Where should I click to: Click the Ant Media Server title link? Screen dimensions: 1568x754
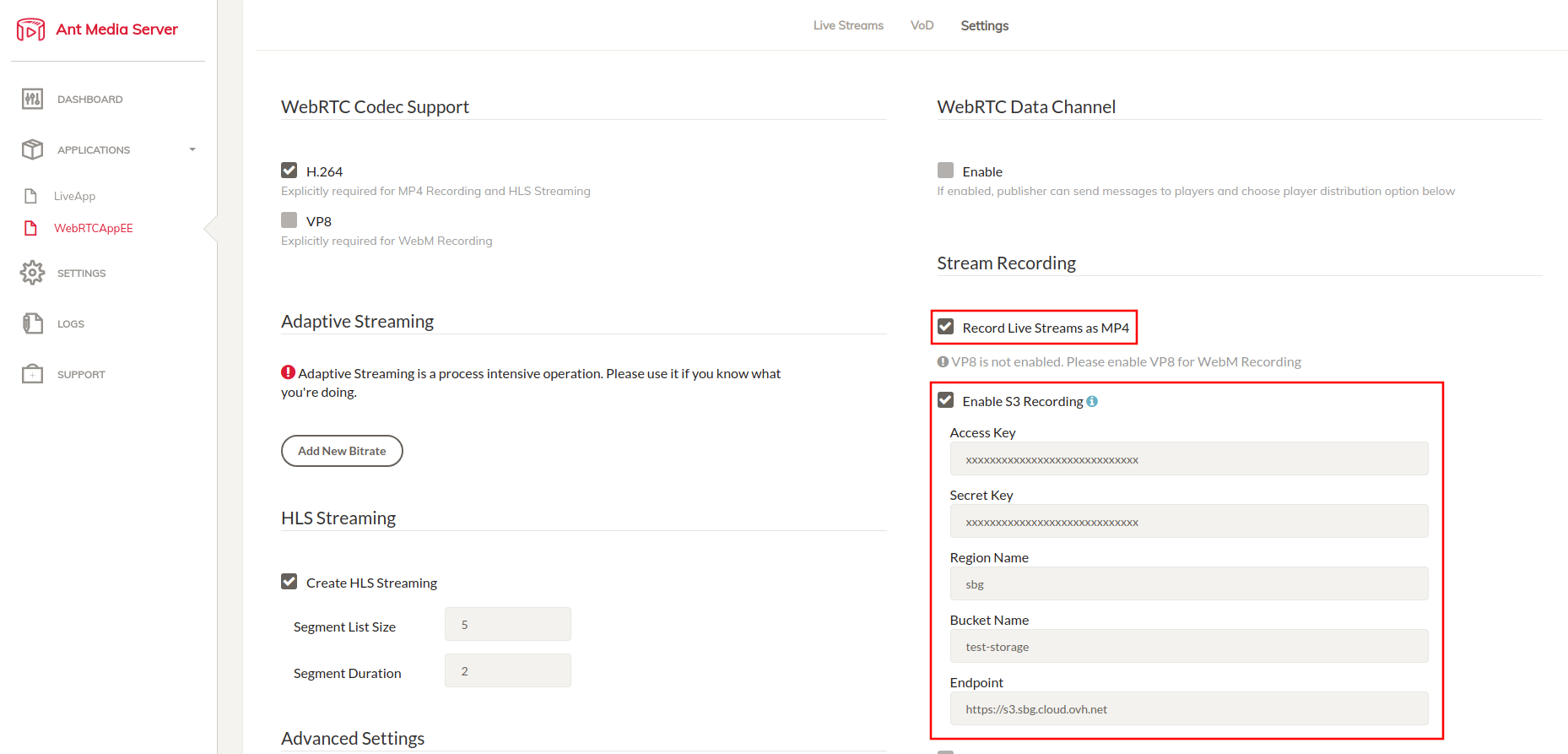pos(116,30)
